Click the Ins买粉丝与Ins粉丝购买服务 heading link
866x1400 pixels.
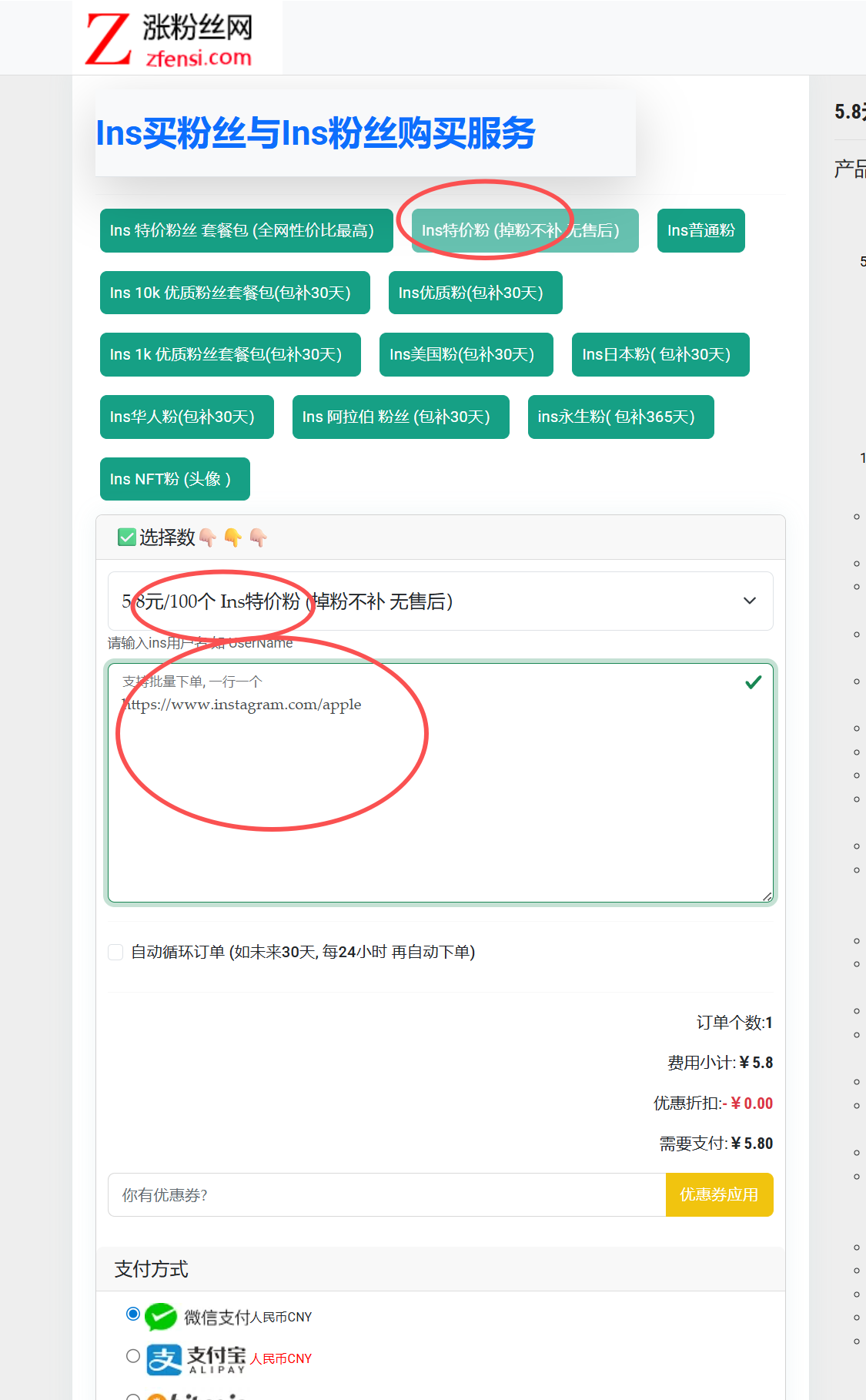(x=315, y=133)
